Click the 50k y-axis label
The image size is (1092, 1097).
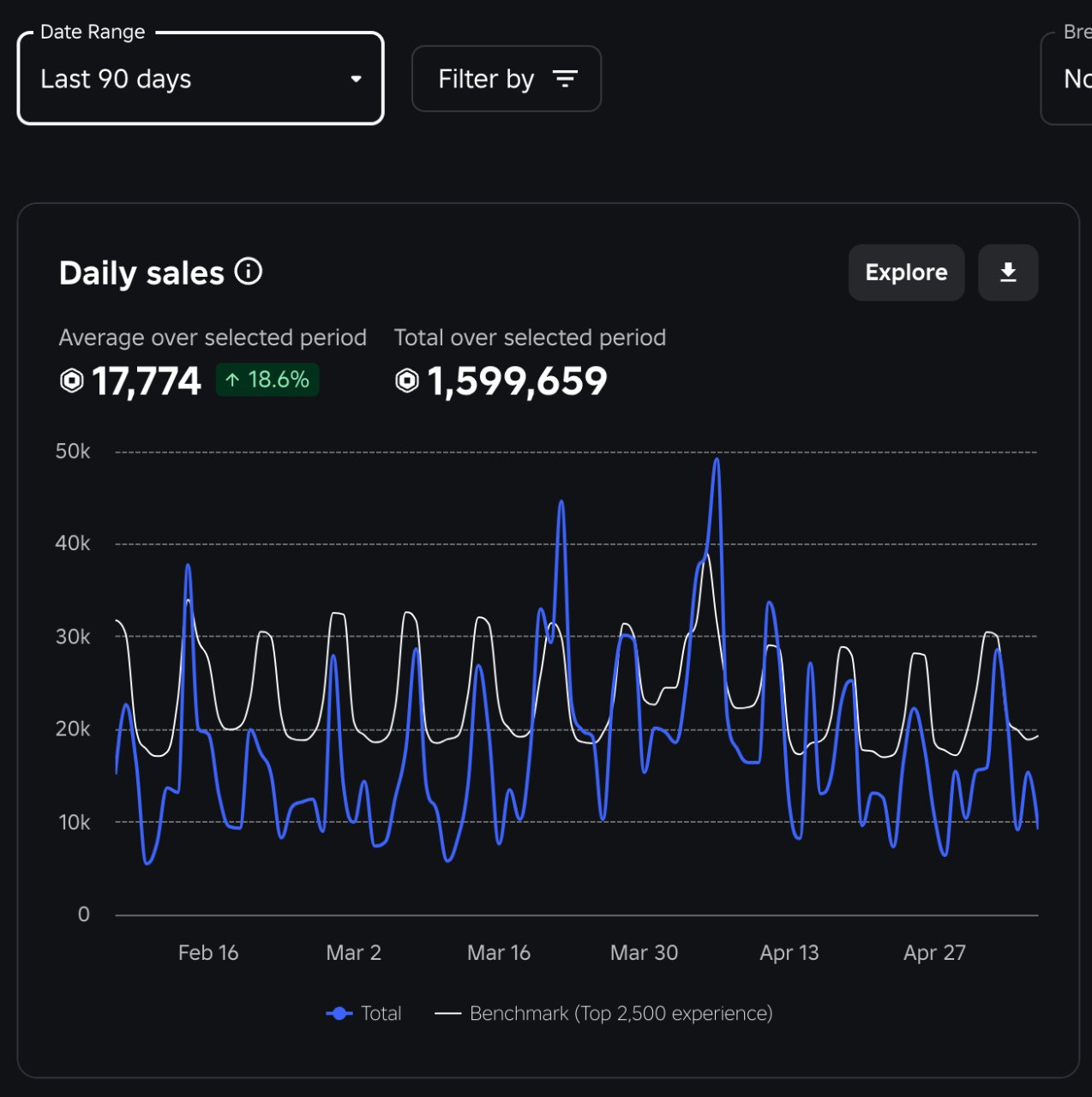pyautogui.click(x=73, y=452)
